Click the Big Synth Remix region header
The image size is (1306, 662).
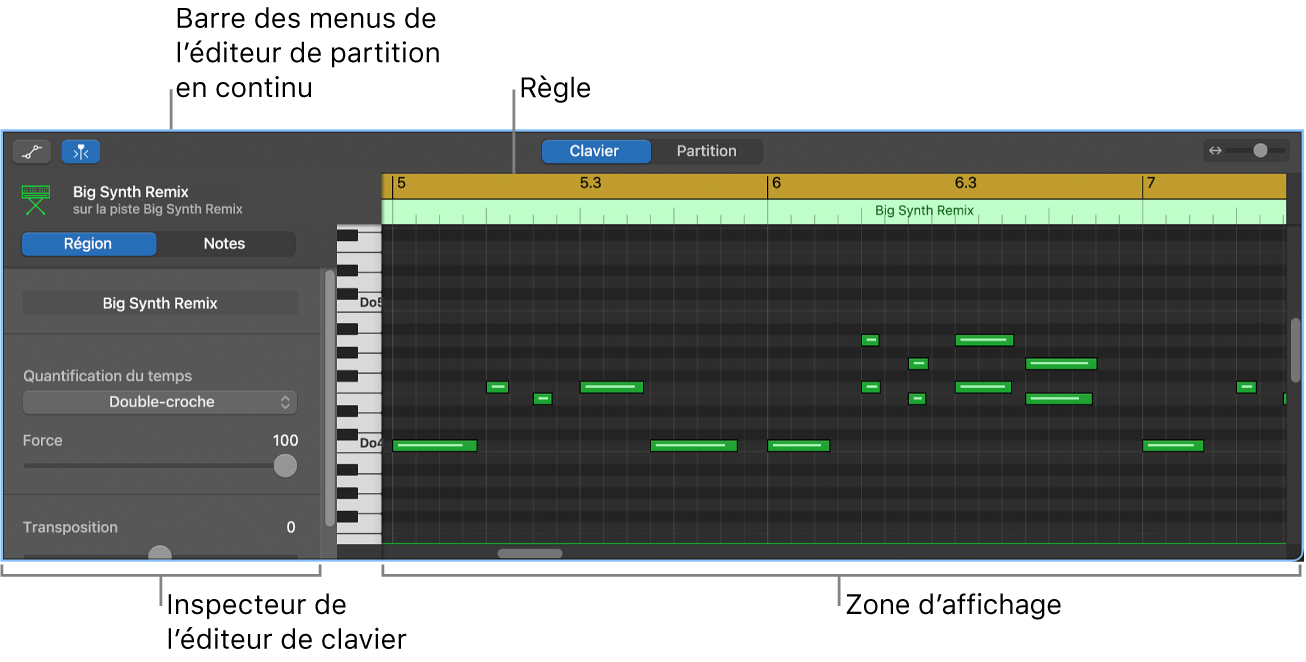coord(924,211)
